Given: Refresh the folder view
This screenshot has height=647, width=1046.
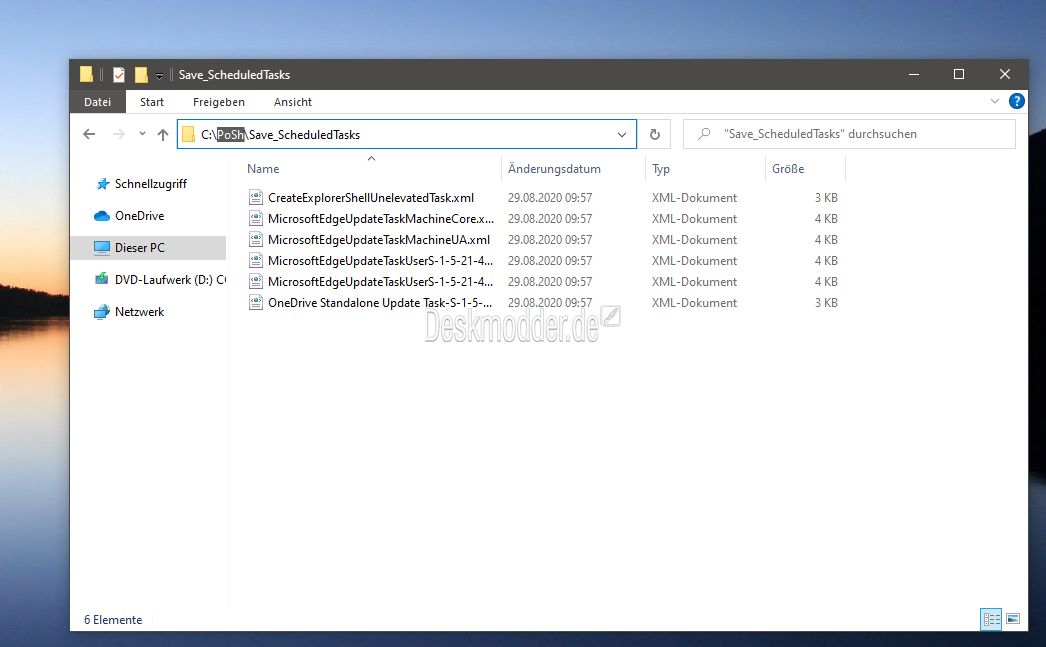Looking at the screenshot, I should coord(655,134).
